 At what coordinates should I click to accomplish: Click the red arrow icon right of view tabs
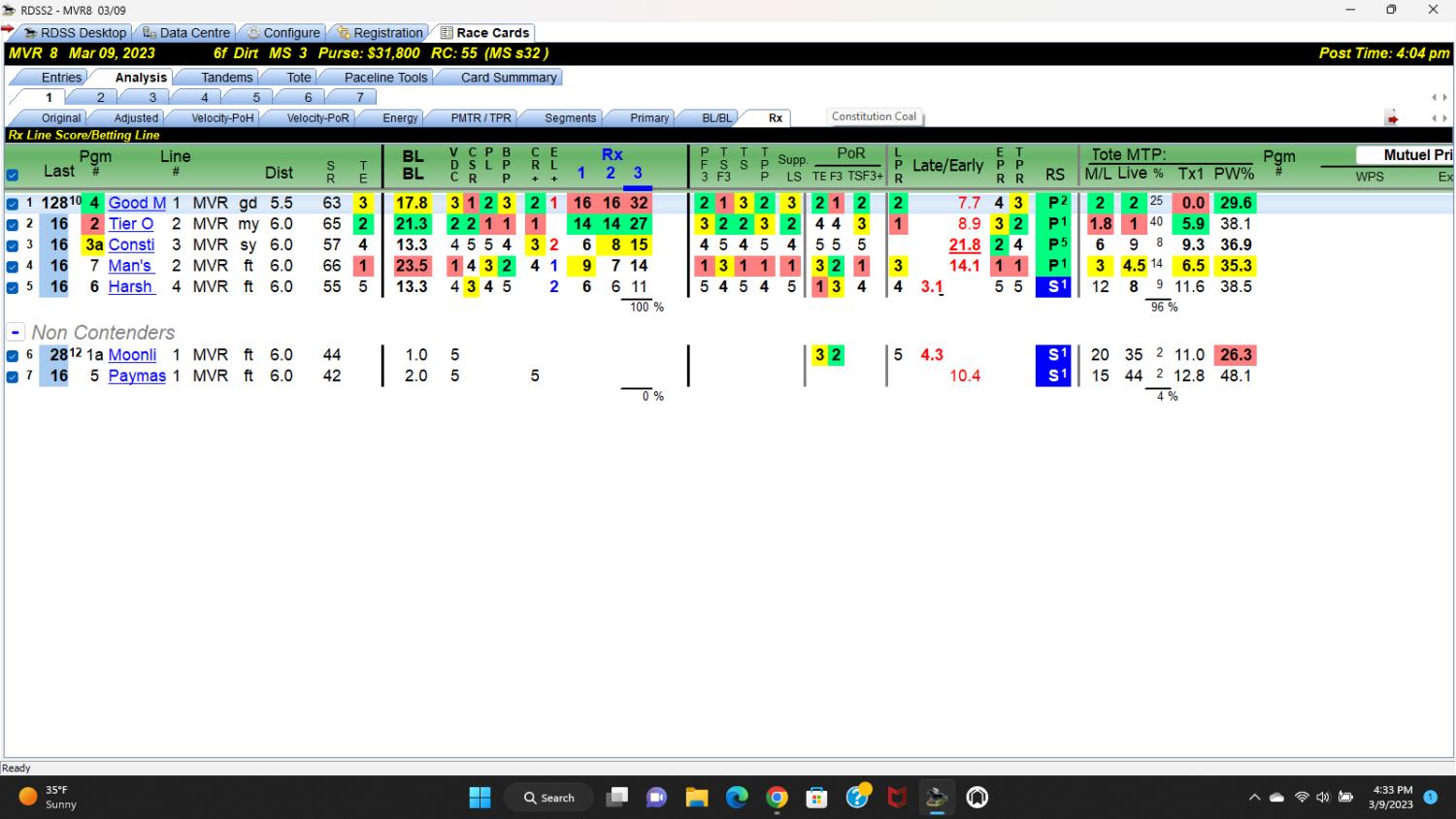point(1392,118)
